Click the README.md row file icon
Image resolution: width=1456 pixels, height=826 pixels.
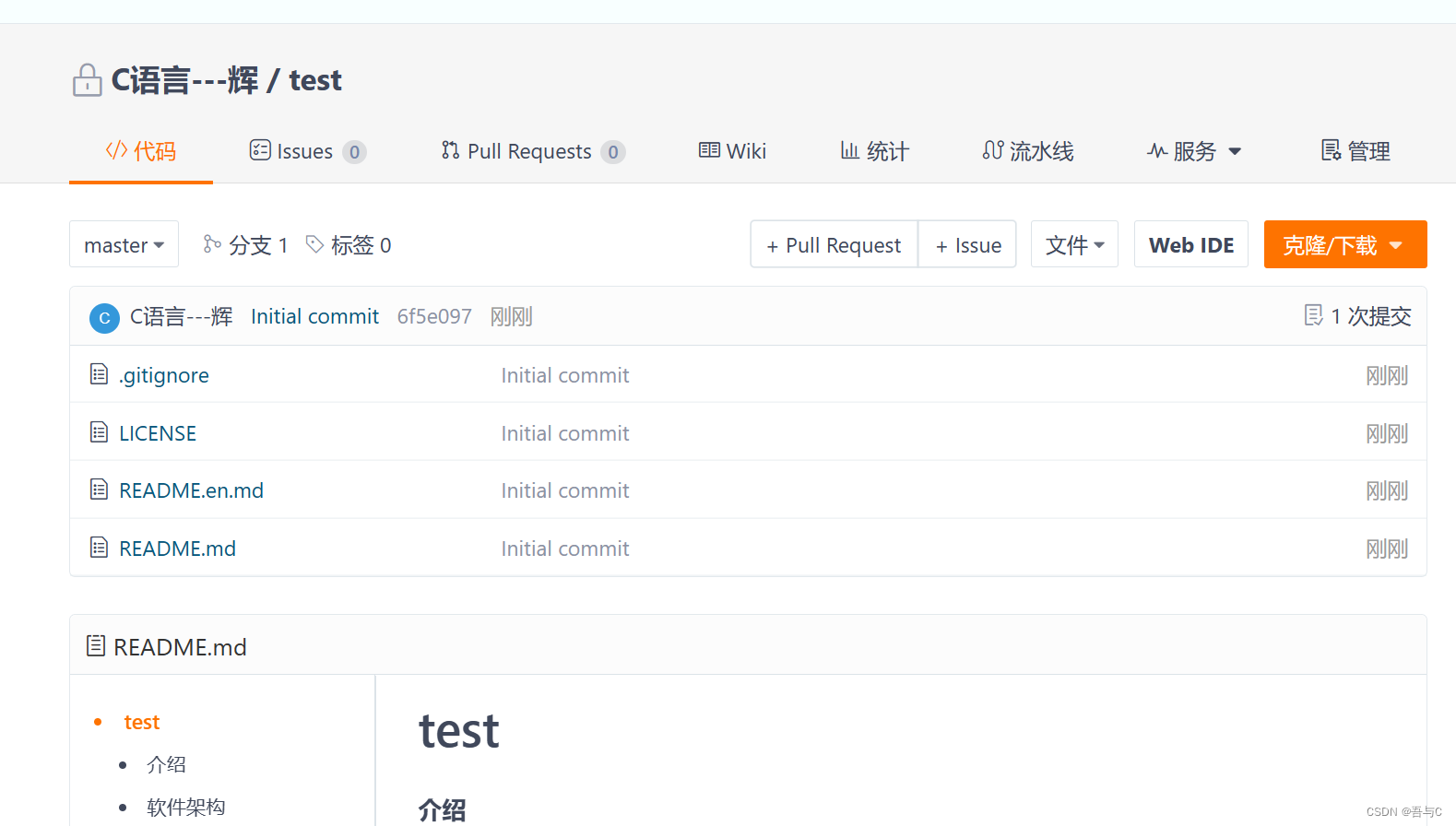pos(99,547)
